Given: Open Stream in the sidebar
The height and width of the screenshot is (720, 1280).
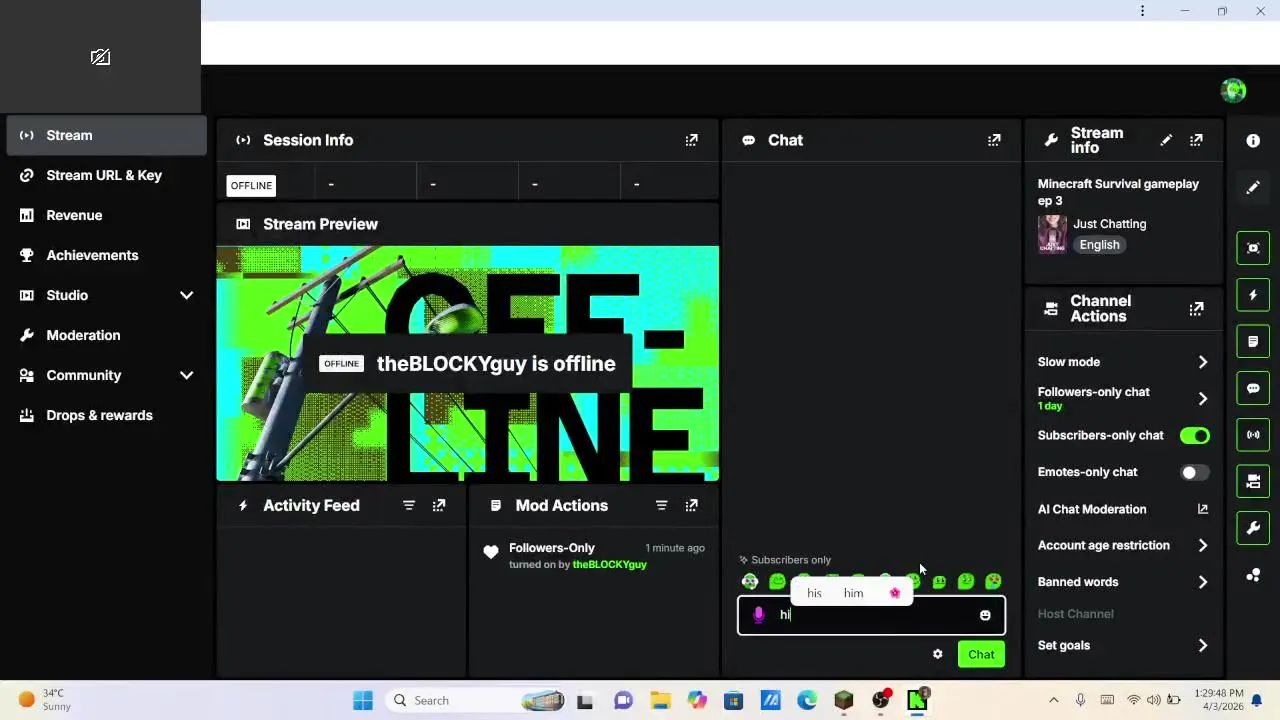Looking at the screenshot, I should [x=106, y=135].
